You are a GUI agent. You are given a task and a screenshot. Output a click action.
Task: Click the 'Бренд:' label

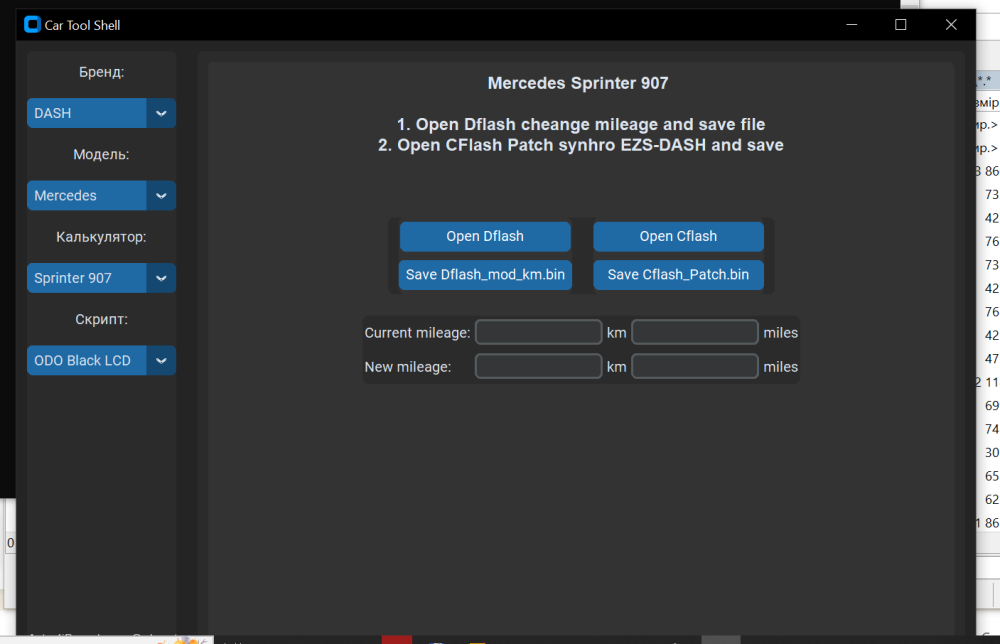coord(101,72)
